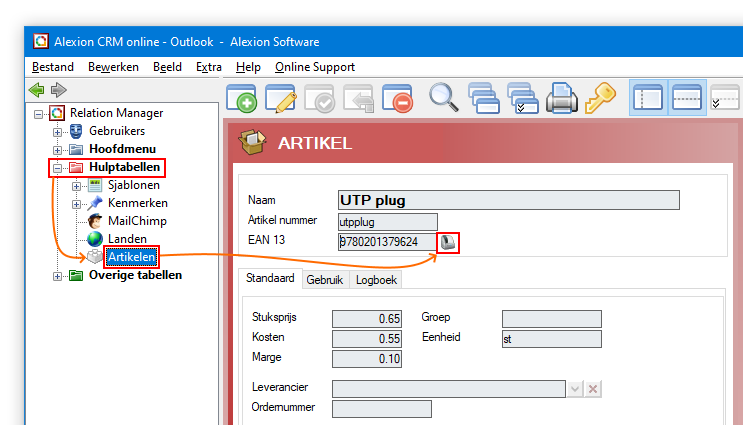743x425 pixels.
Task: Click the Artikel nummer field
Action: (388, 222)
